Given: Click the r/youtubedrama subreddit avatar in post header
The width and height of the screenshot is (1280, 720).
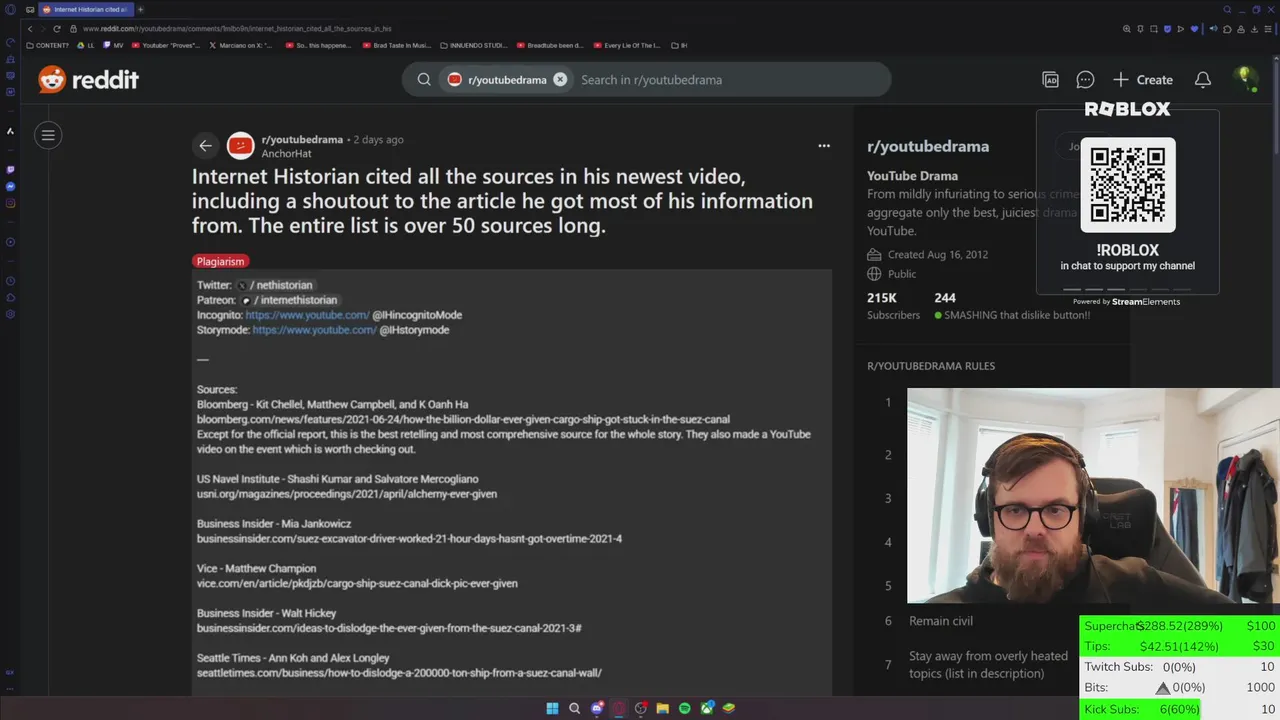Looking at the screenshot, I should point(240,146).
